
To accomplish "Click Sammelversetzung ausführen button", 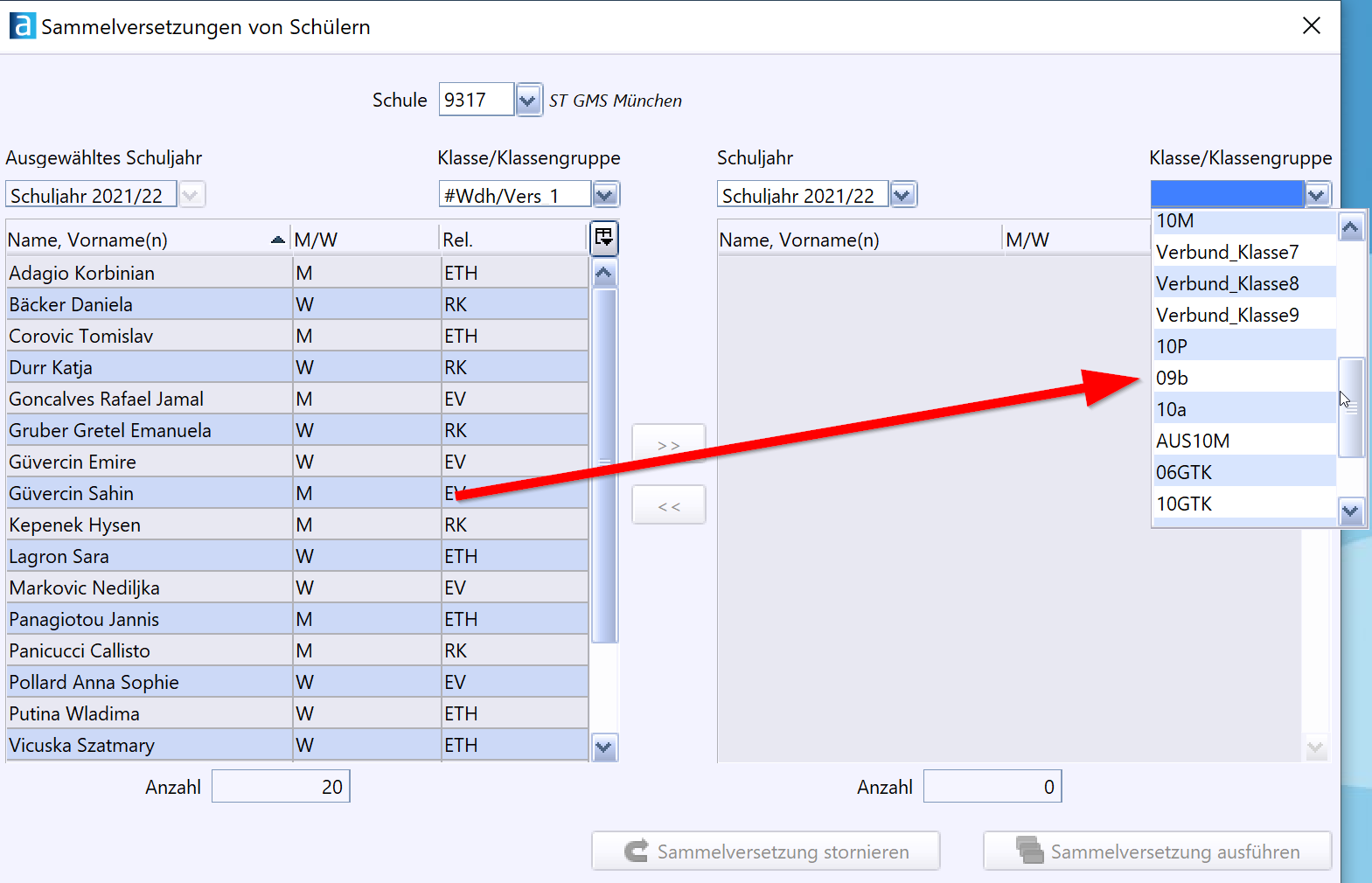I will coord(1158,851).
